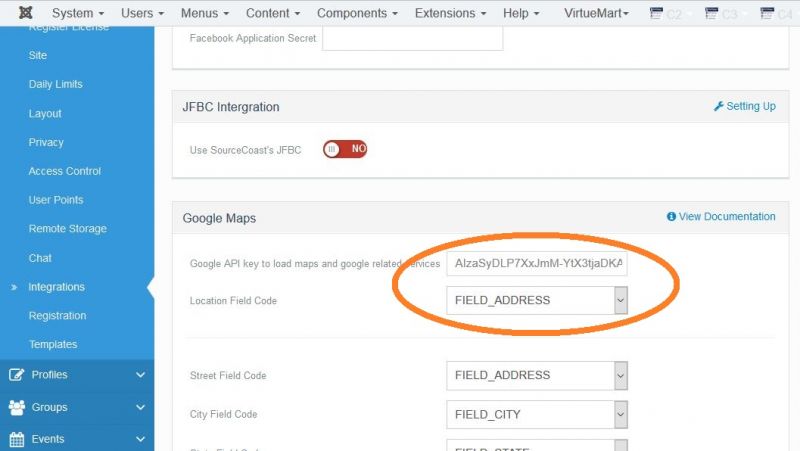
Task: Open Templates settings in sidebar
Action: pos(53,344)
